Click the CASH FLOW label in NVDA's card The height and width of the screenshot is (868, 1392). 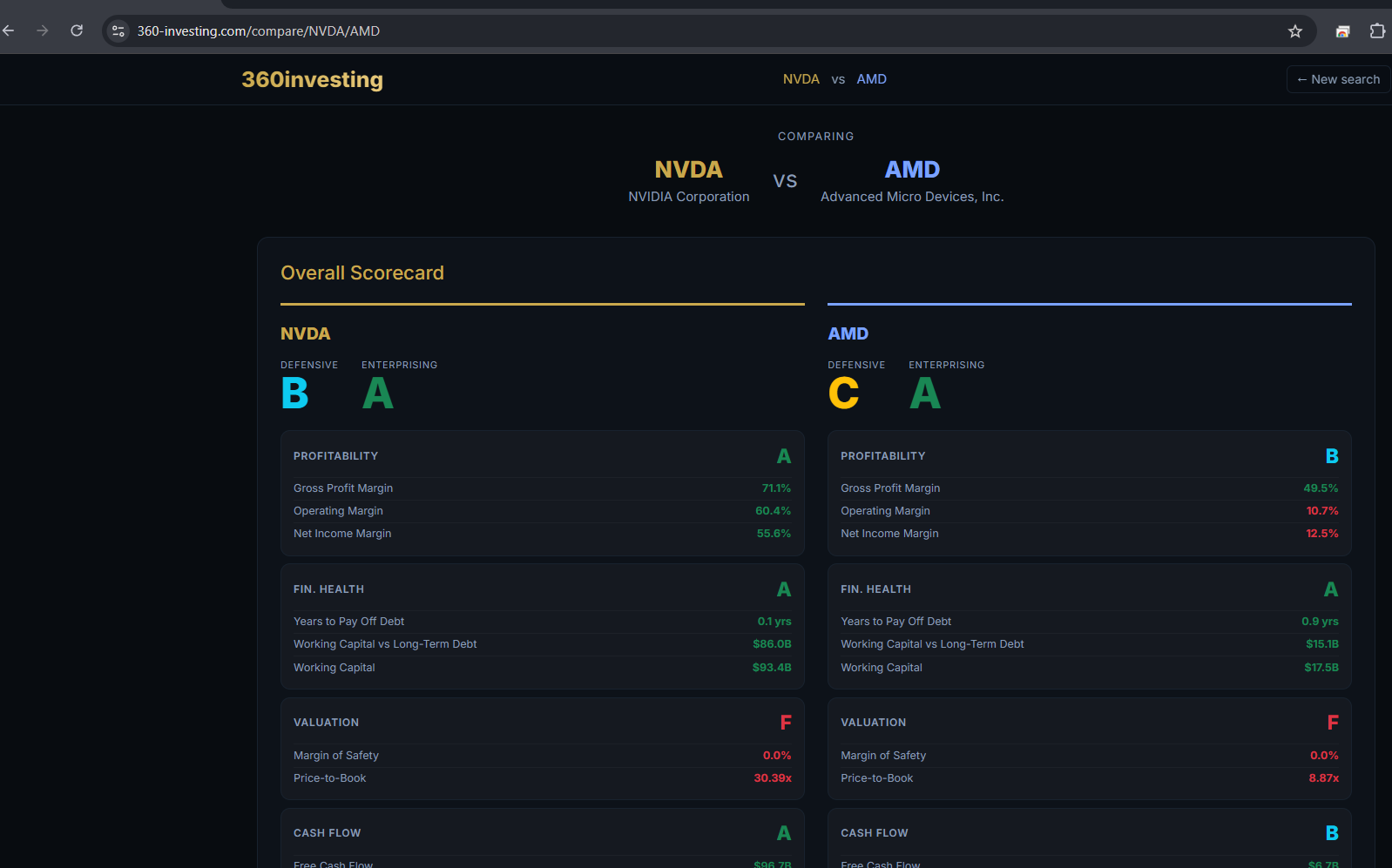[327, 833]
